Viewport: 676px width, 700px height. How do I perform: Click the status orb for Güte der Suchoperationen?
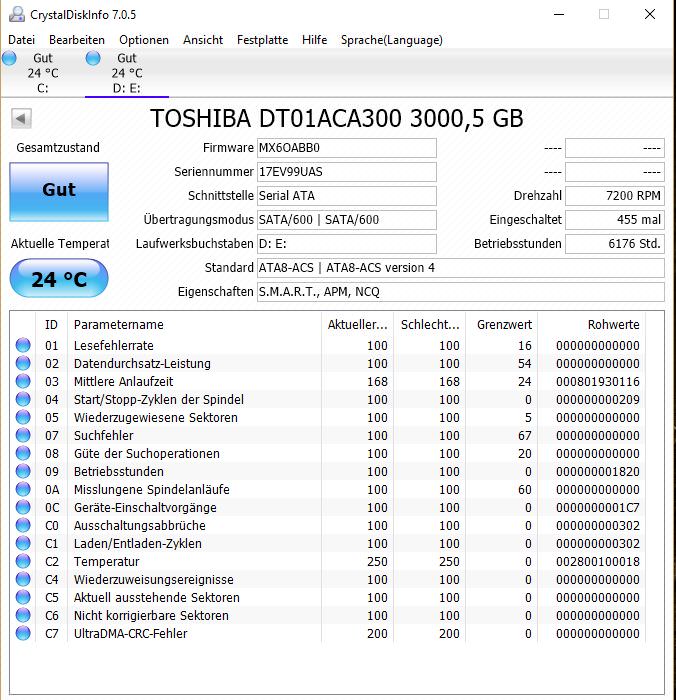tap(23, 453)
